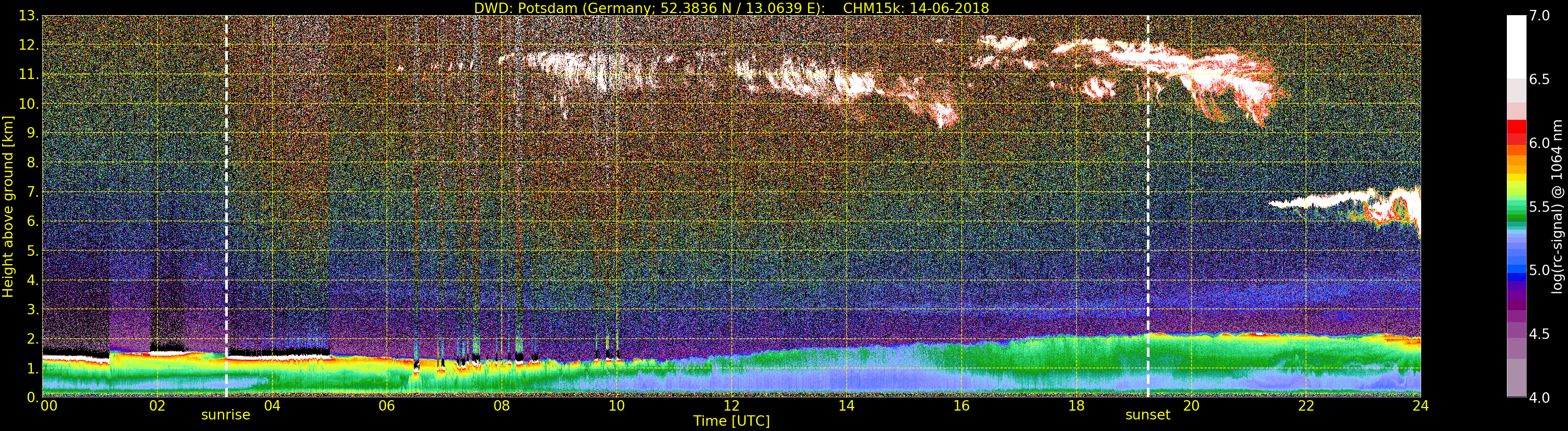This screenshot has width=1568, height=431.
Task: Click the time tick label '20'
Action: (1191, 406)
